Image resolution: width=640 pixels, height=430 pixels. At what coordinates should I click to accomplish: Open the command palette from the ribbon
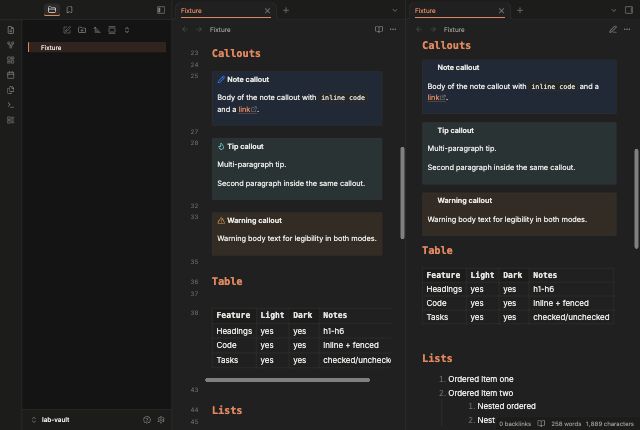[x=11, y=105]
